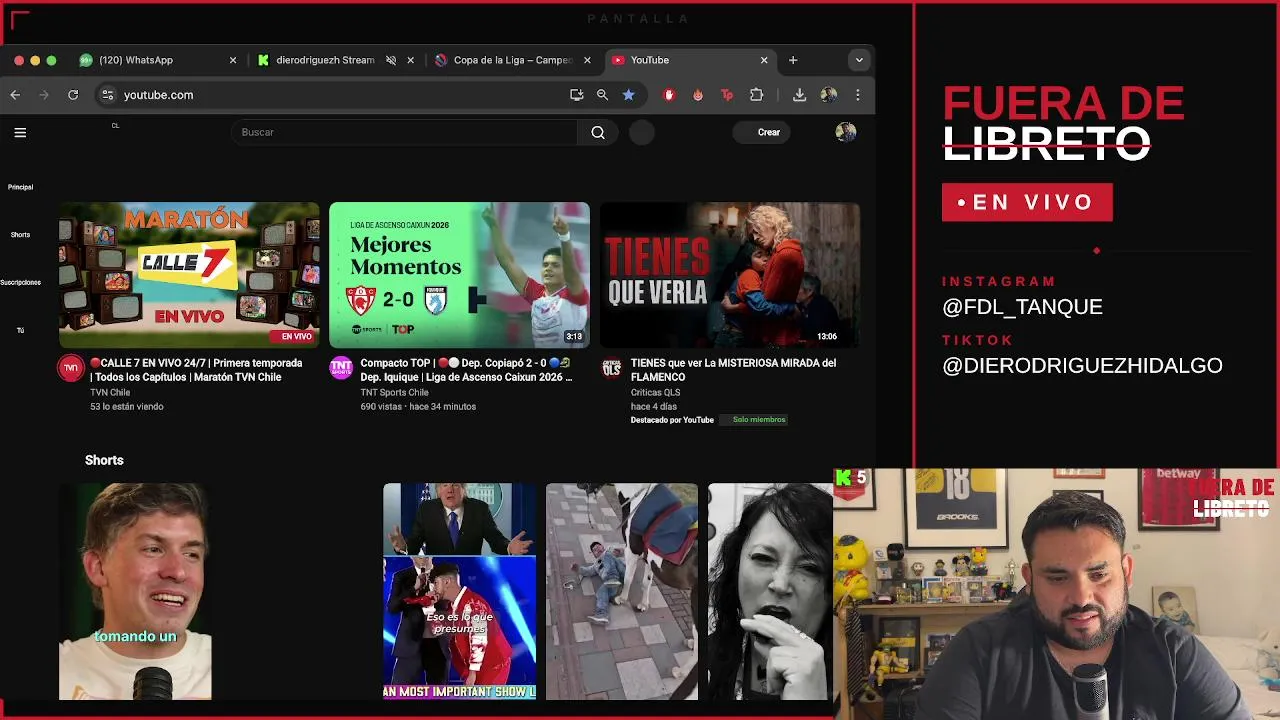This screenshot has height=720, width=1280.
Task: Open the Tienes Que Verla video thumbnail
Action: tap(730, 275)
